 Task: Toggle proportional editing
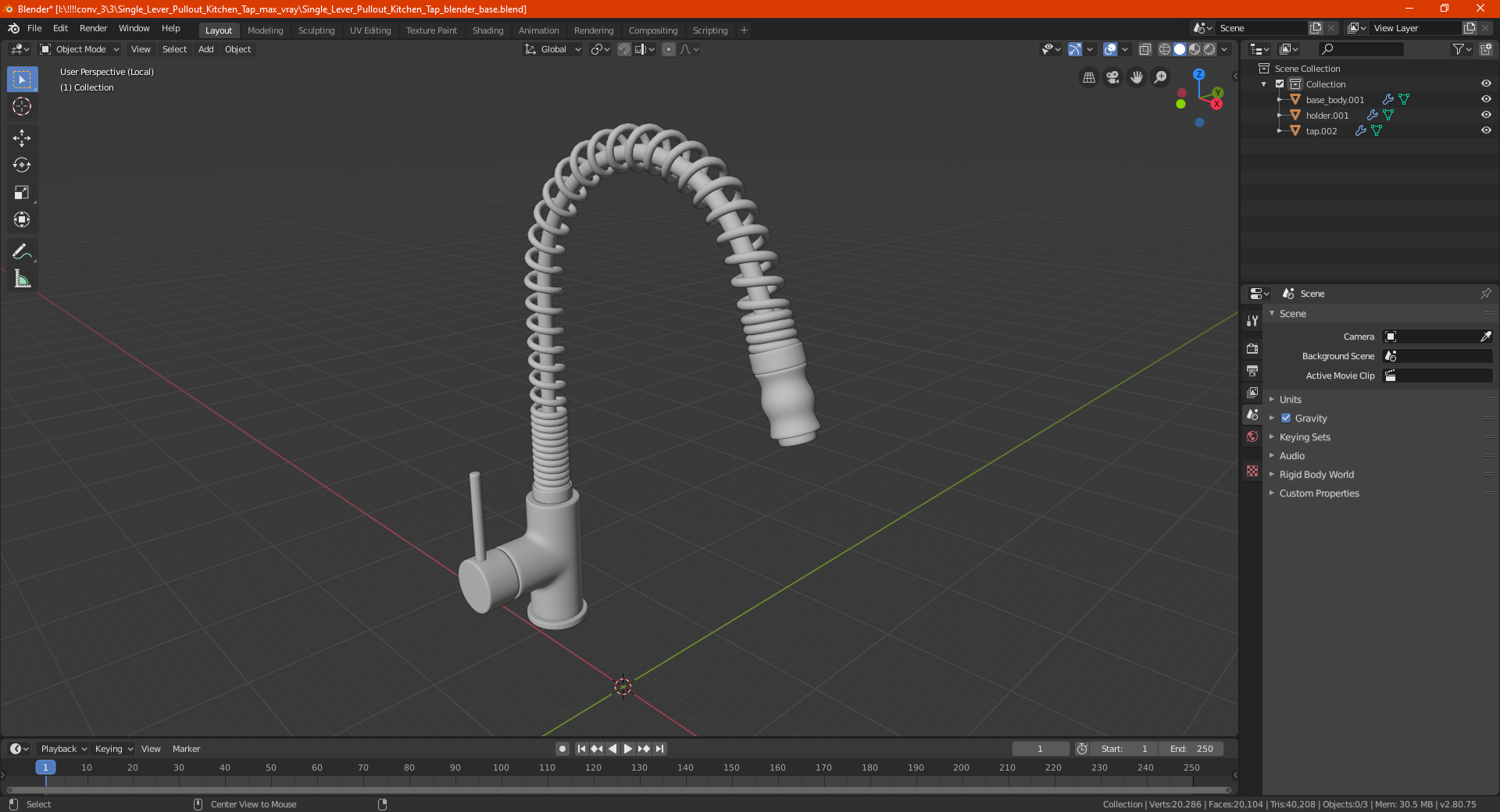[669, 49]
